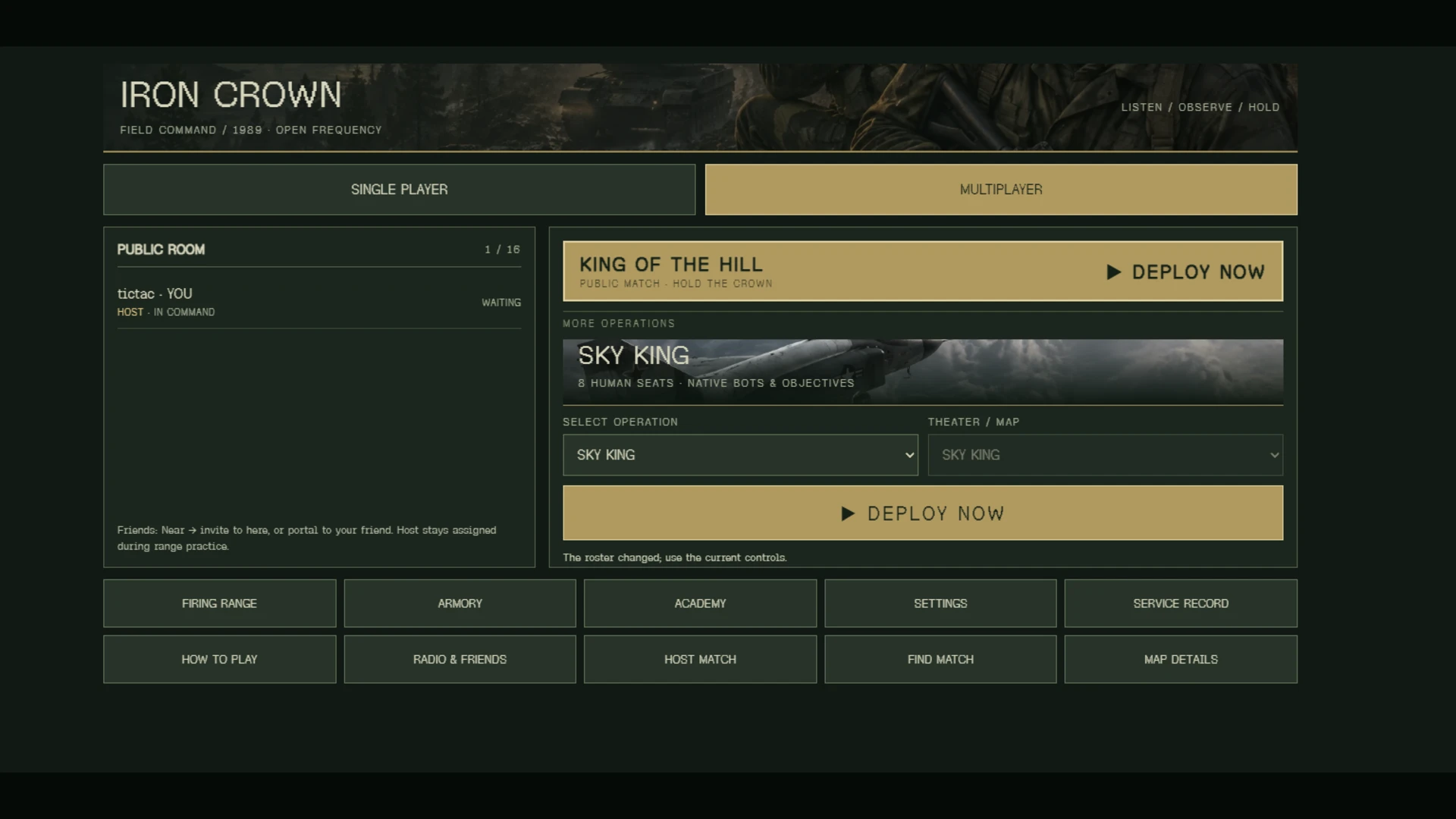The width and height of the screenshot is (1456, 819).
Task: Switch to the Multiplayer tab
Action: (1001, 190)
